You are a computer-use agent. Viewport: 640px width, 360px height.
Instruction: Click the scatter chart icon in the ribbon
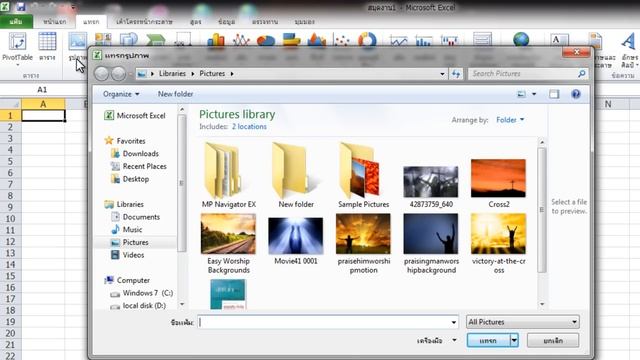pyautogui.click(x=342, y=41)
